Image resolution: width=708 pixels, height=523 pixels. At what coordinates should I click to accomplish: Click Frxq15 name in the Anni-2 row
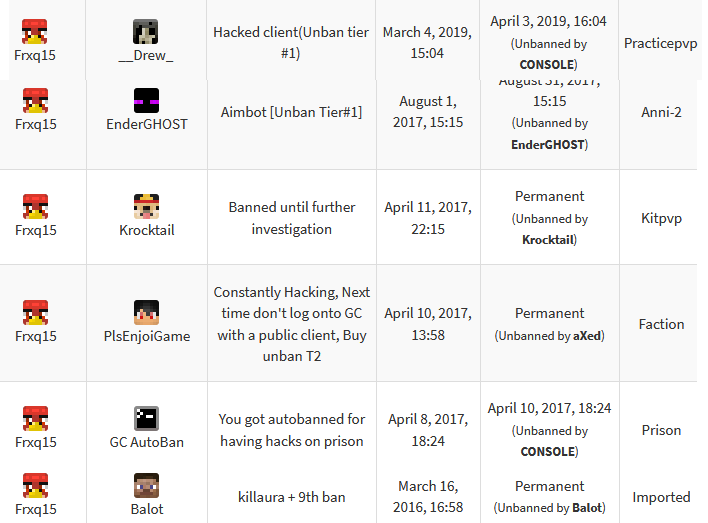36,124
